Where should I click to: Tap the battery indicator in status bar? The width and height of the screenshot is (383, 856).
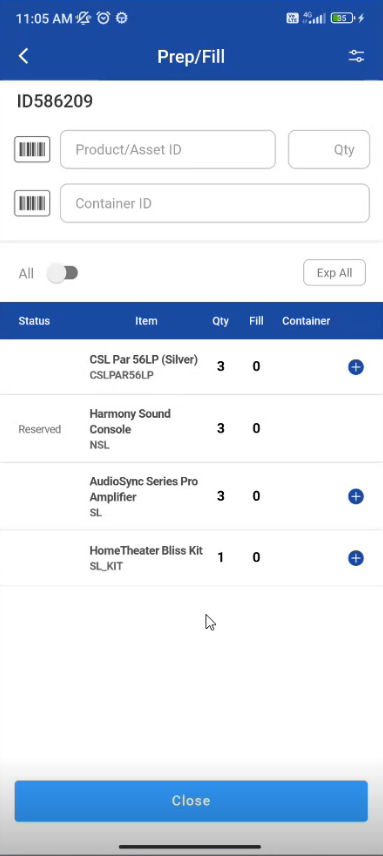(342, 18)
